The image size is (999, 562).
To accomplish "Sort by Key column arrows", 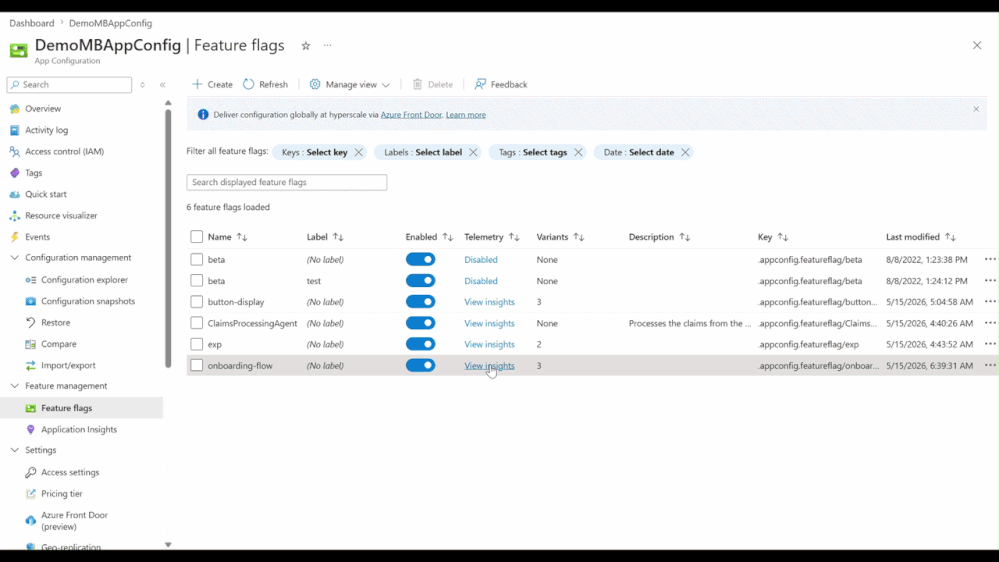I will point(783,237).
